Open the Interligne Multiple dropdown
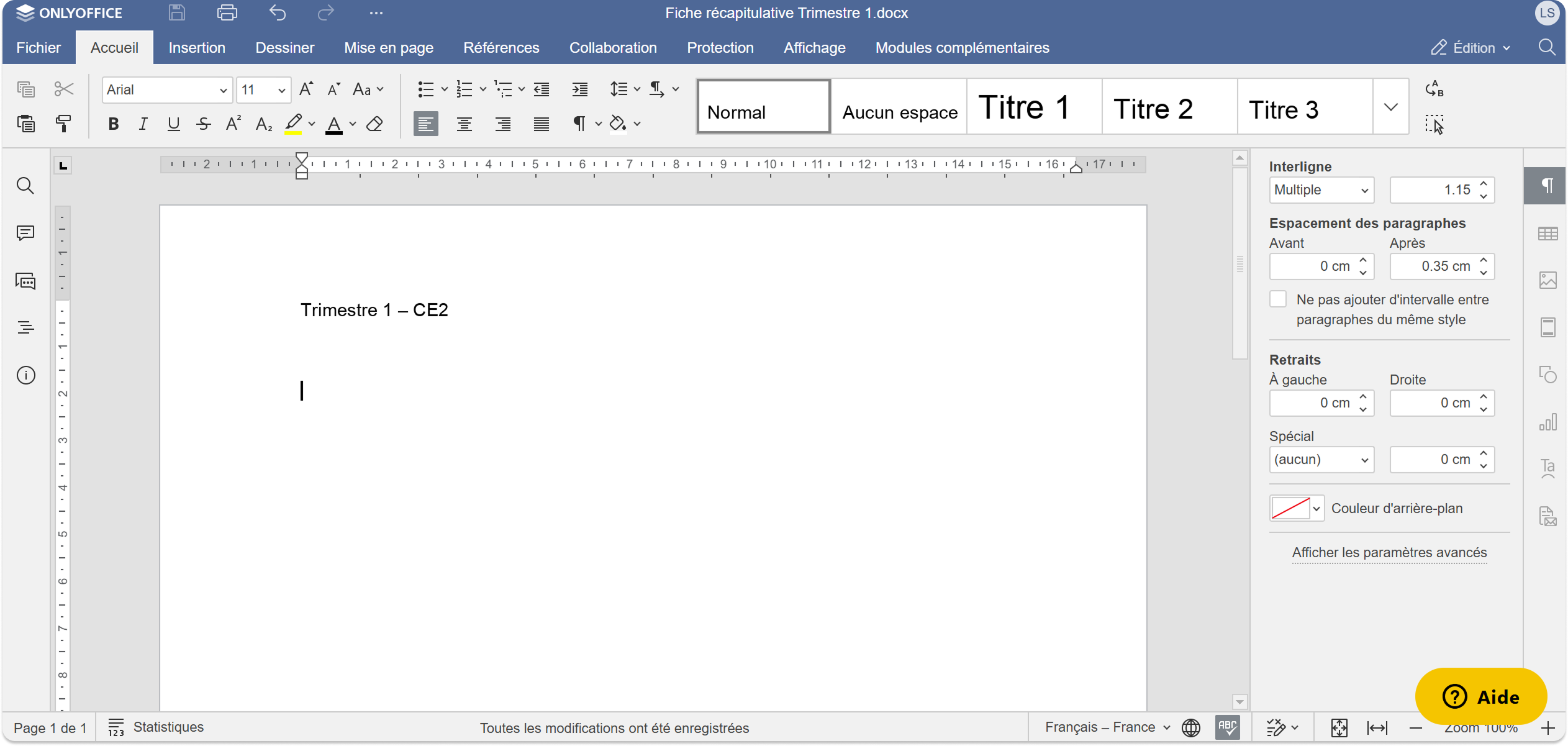This screenshot has width=1568, height=746. coord(1321,190)
